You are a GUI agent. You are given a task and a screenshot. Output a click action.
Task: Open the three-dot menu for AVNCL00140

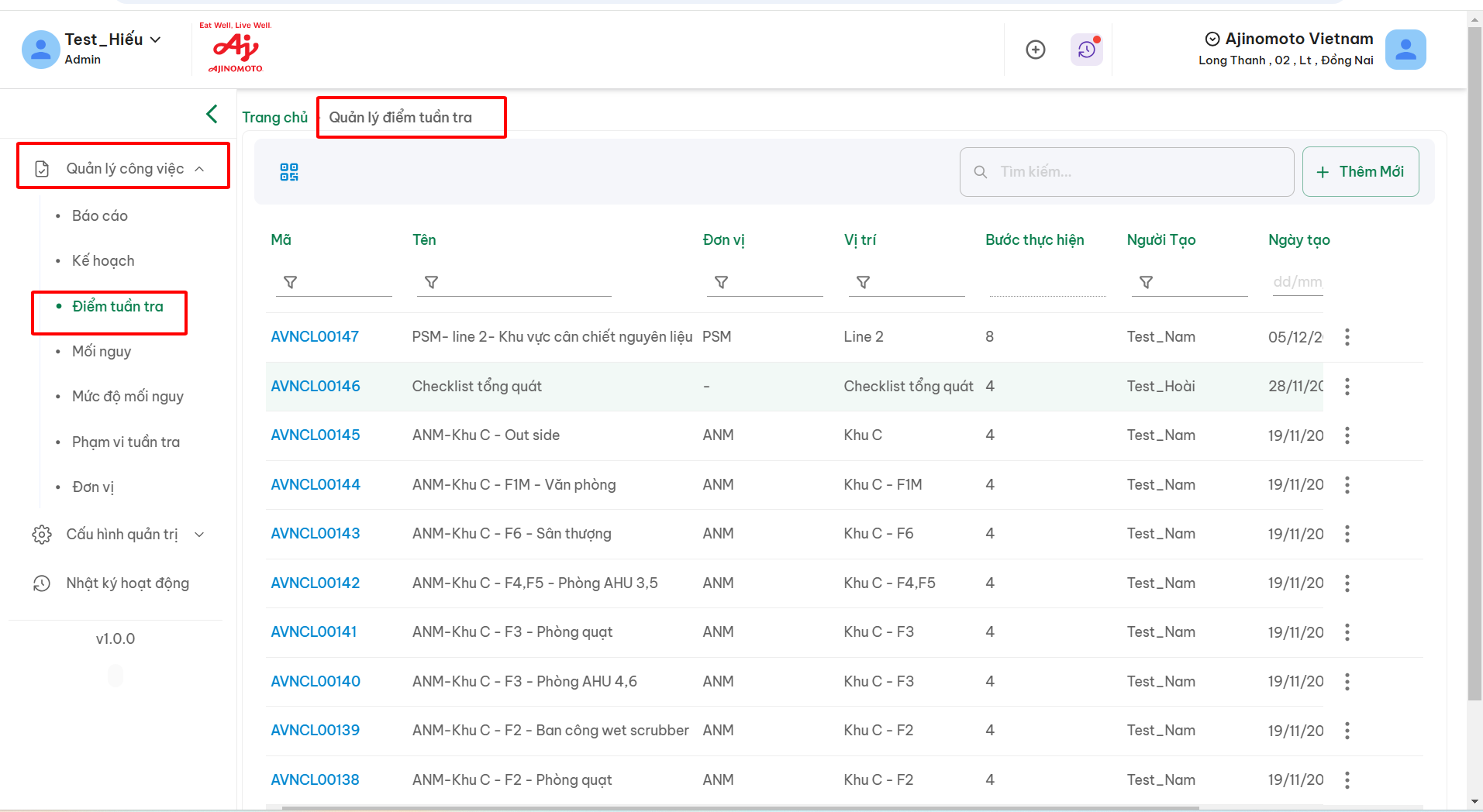(1347, 682)
